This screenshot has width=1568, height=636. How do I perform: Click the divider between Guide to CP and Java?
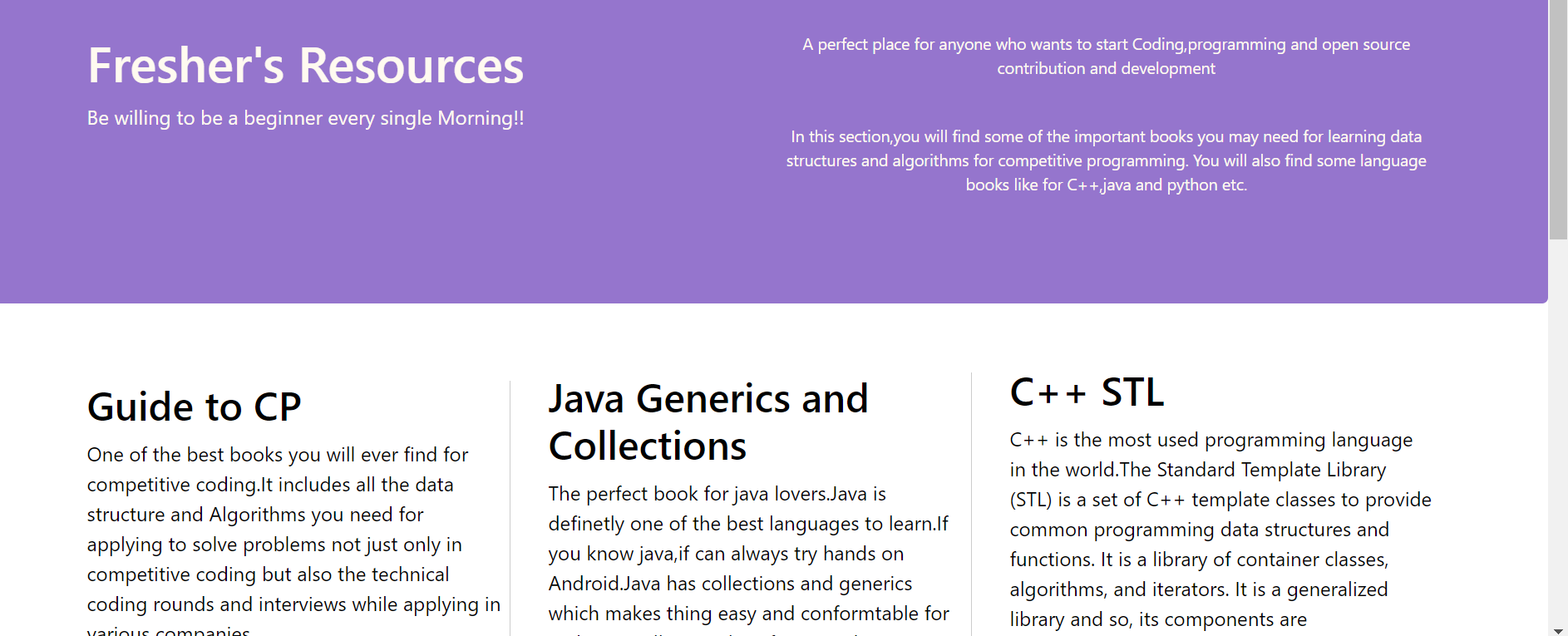pos(510,508)
